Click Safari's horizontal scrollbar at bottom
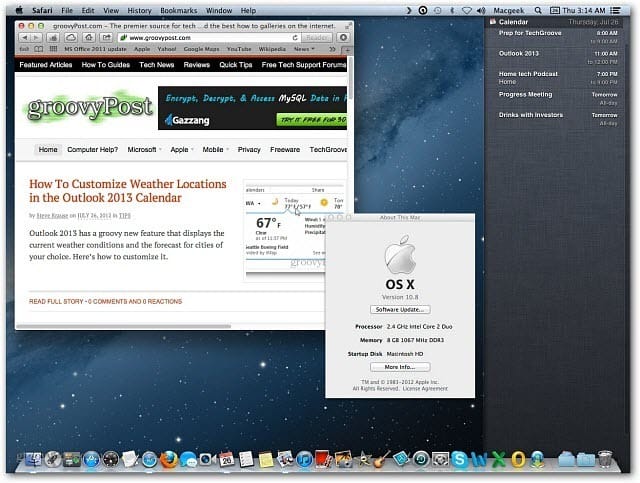This screenshot has height=483, width=640. (x=123, y=326)
